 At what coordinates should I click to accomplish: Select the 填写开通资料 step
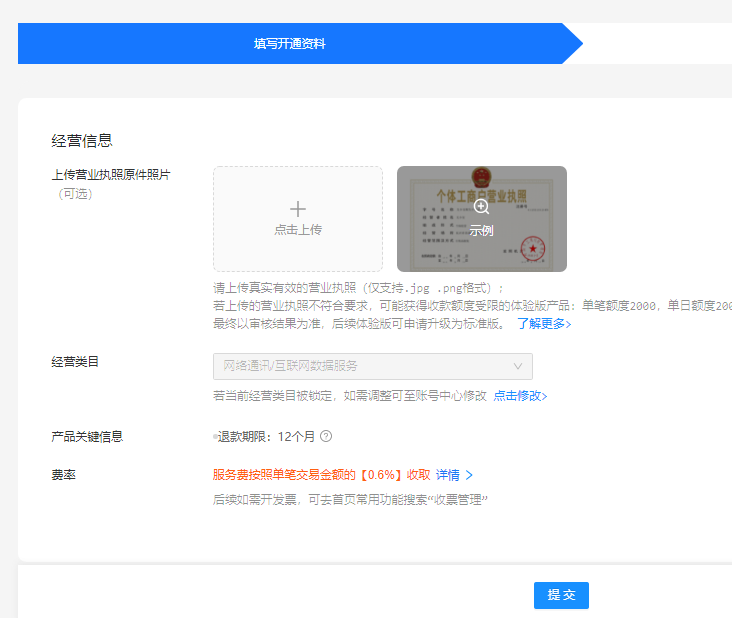coord(290,44)
